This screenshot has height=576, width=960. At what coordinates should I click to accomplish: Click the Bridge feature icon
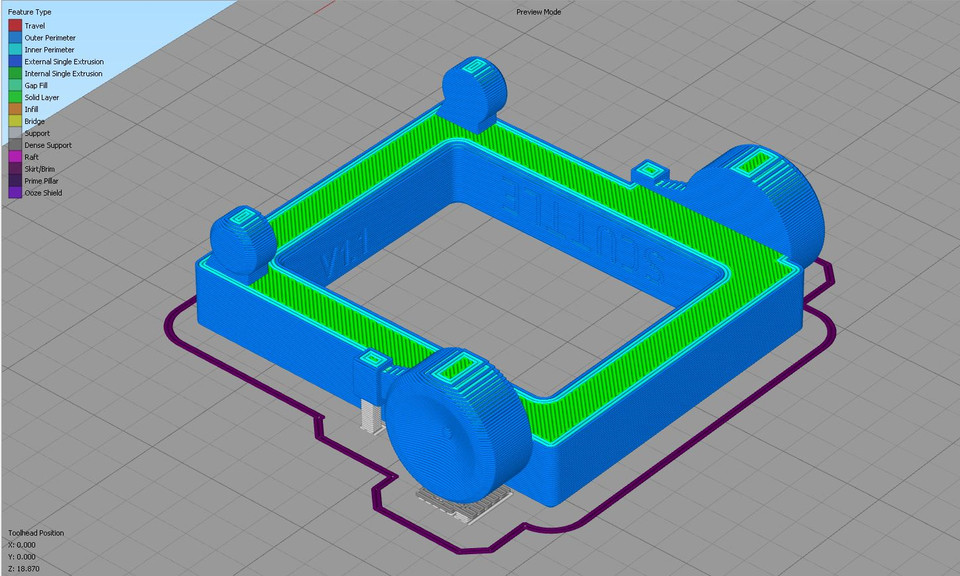click(13, 121)
